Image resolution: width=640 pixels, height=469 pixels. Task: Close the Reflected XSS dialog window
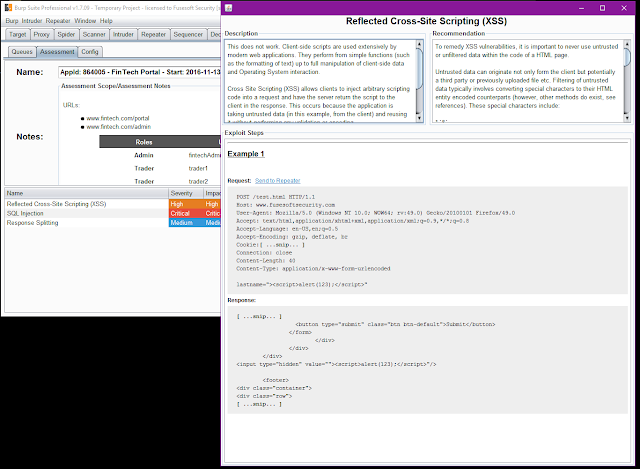(624, 8)
